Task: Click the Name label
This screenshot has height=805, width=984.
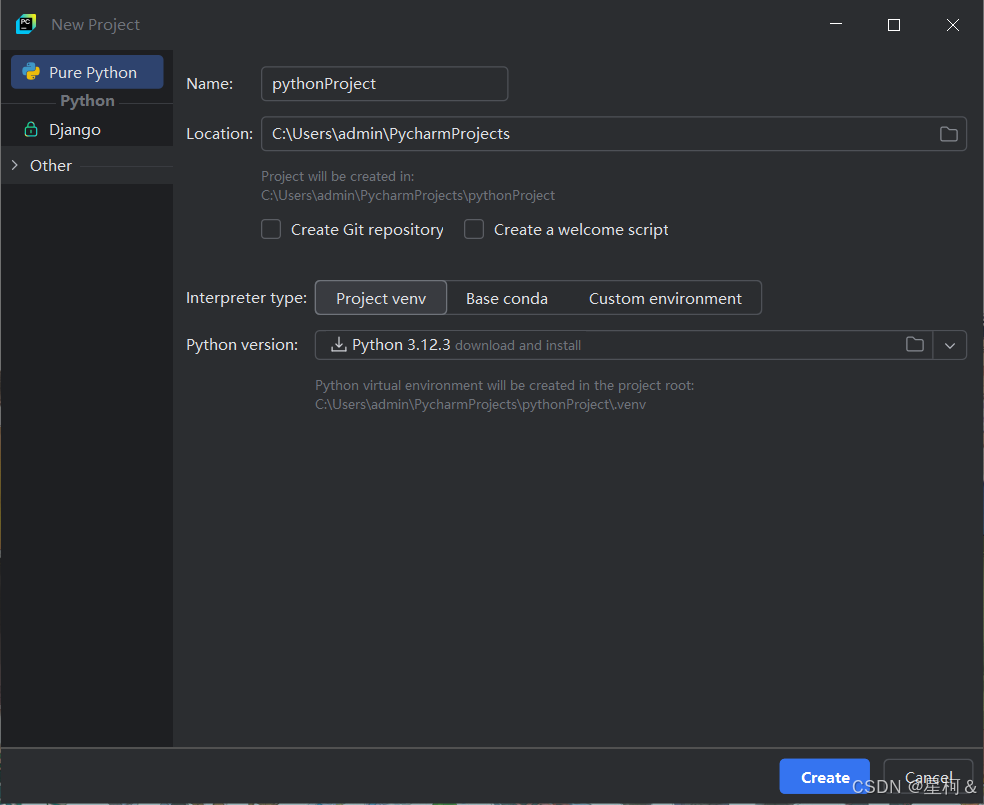Action: tap(209, 83)
